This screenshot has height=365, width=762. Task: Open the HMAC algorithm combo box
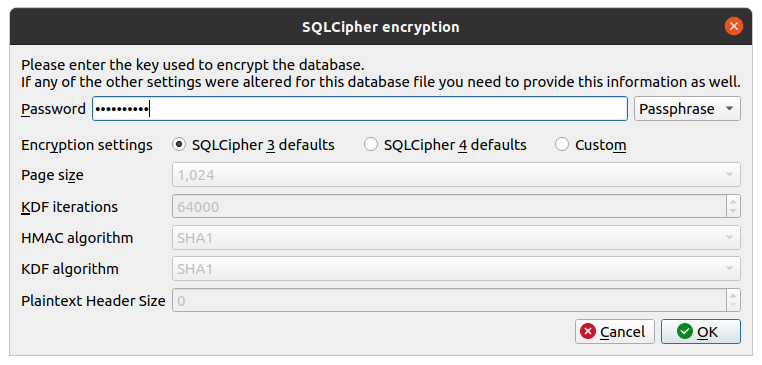pos(456,238)
